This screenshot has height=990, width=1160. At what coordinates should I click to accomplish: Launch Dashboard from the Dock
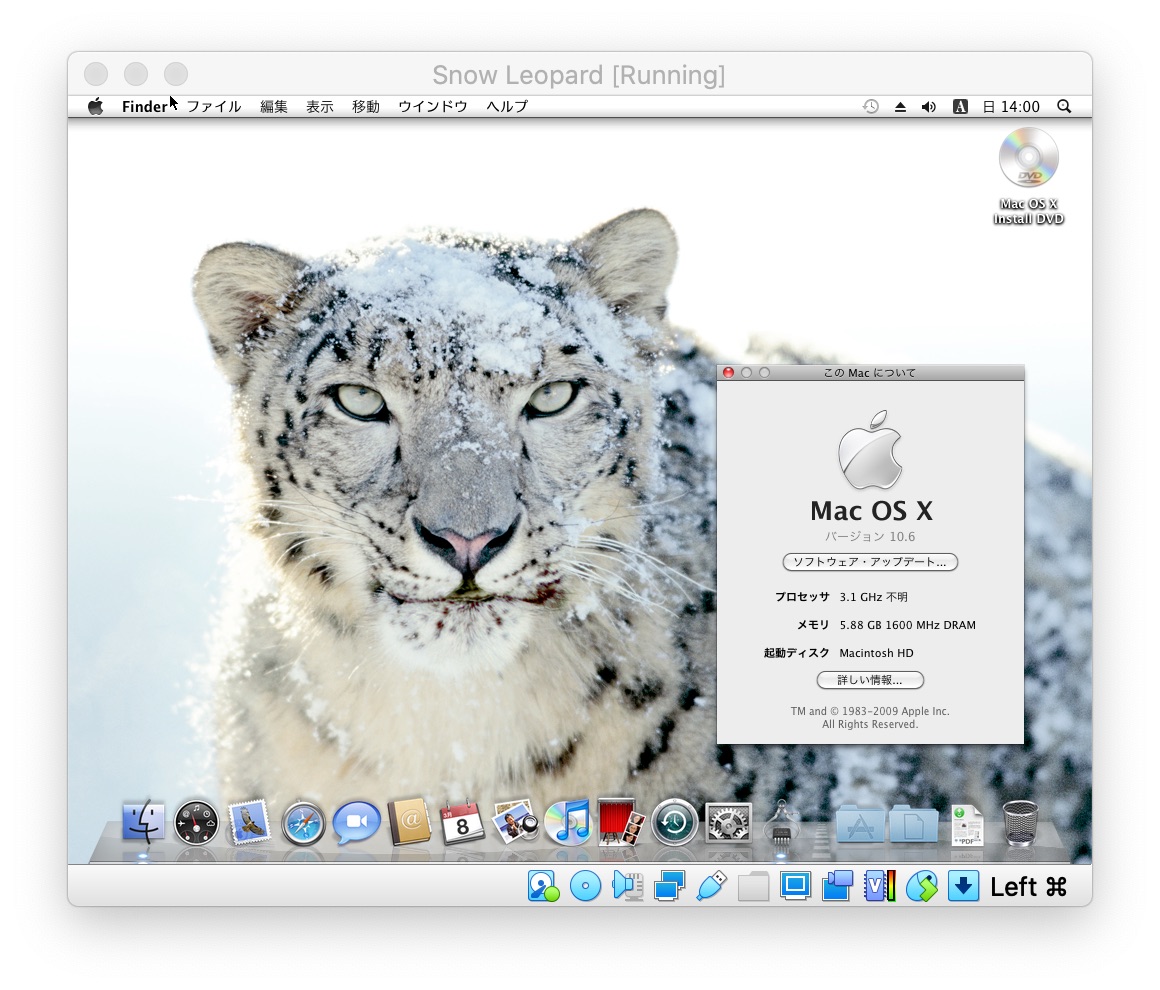[196, 822]
